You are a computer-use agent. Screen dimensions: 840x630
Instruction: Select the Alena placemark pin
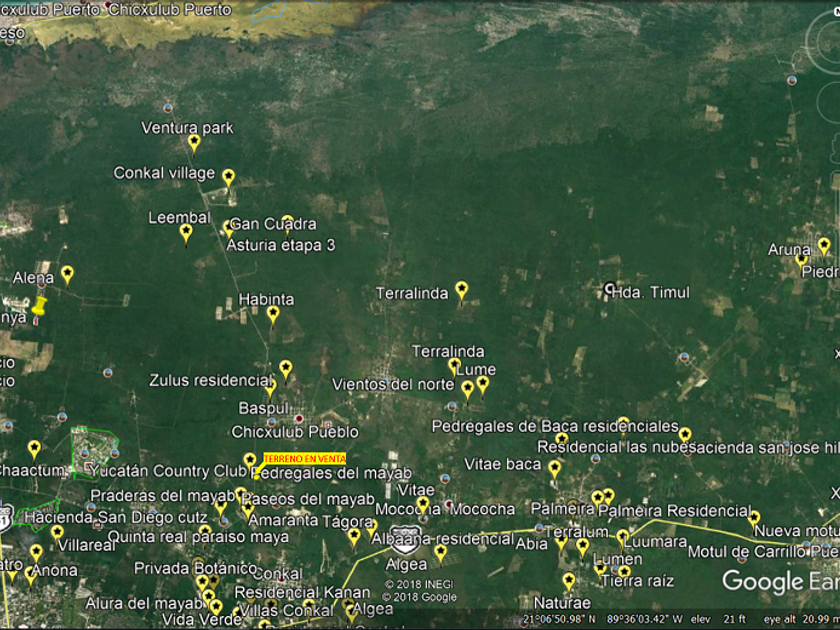point(67,275)
